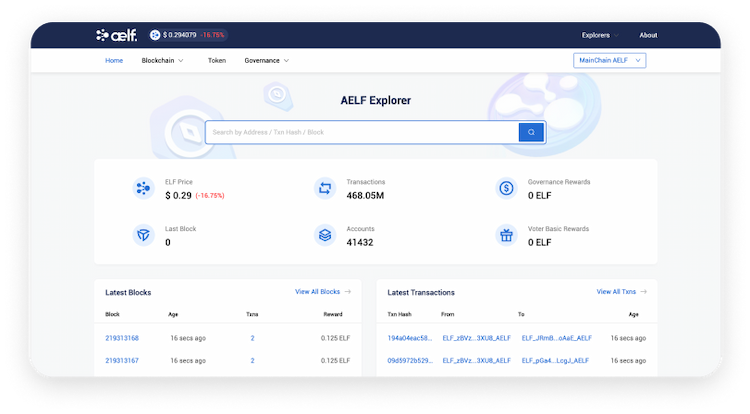The image size is (750, 414).
Task: Click the AELF Explorer heading
Action: tap(375, 100)
